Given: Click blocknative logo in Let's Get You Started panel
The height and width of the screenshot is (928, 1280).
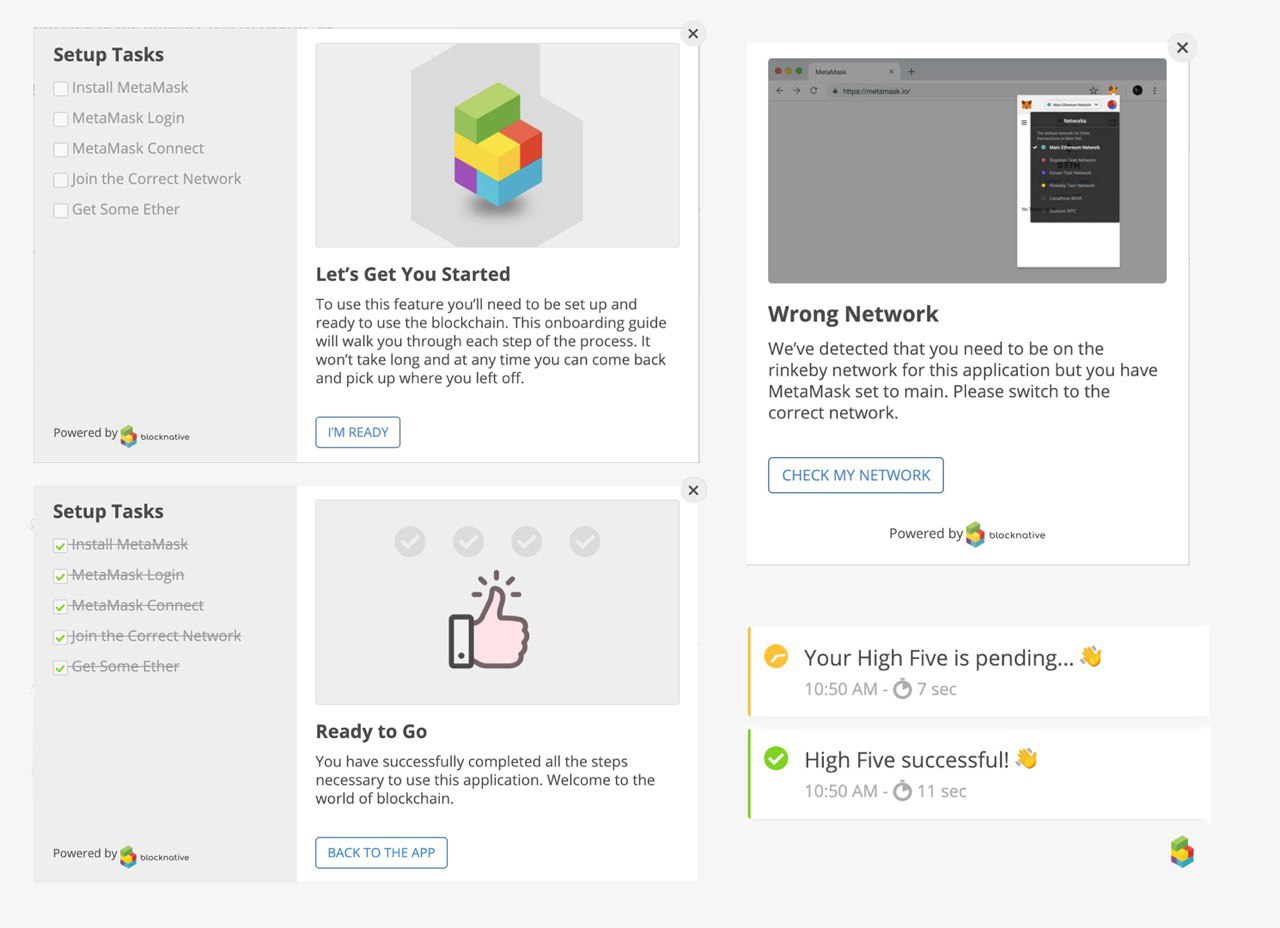Looking at the screenshot, I should [x=155, y=436].
